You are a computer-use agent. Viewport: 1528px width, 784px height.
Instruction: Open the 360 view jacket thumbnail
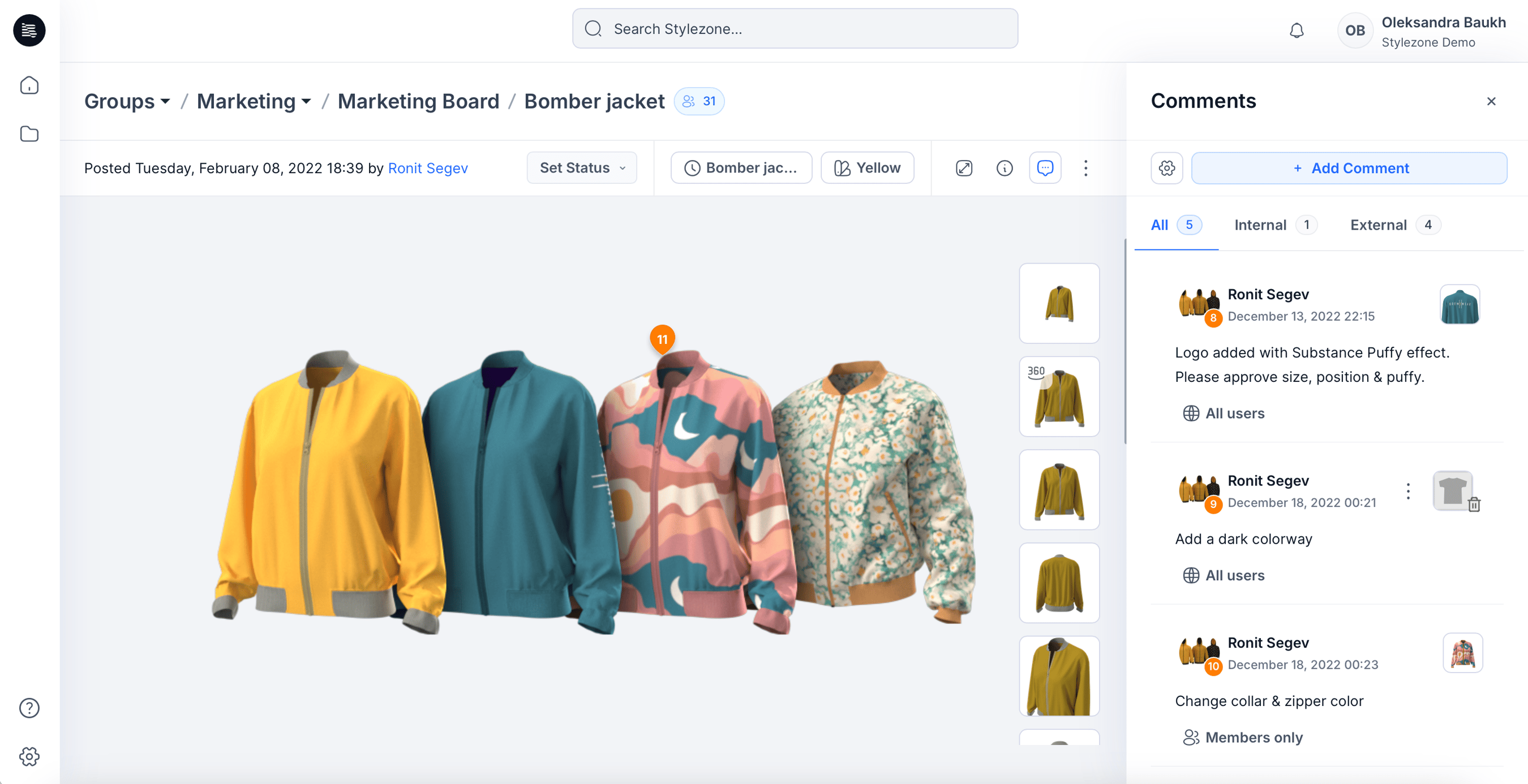[1059, 396]
